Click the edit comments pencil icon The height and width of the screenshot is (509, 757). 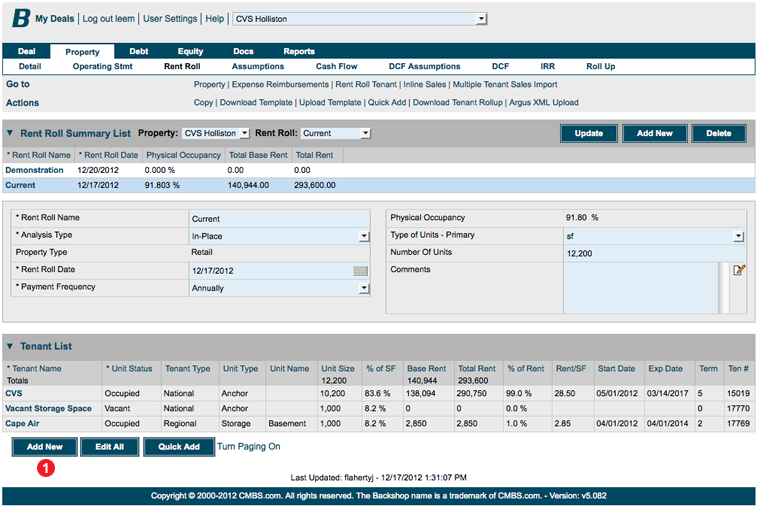pyautogui.click(x=739, y=270)
